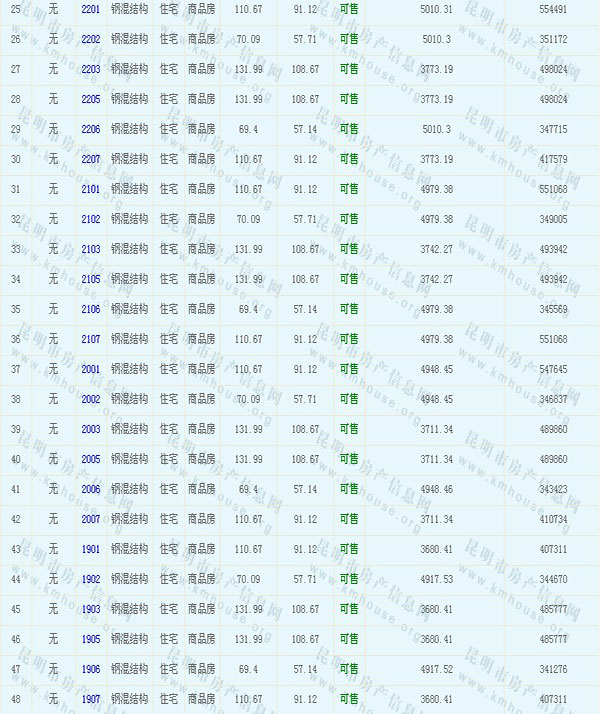Click room number 2105
Screen dimensions: 600x714
point(91,279)
